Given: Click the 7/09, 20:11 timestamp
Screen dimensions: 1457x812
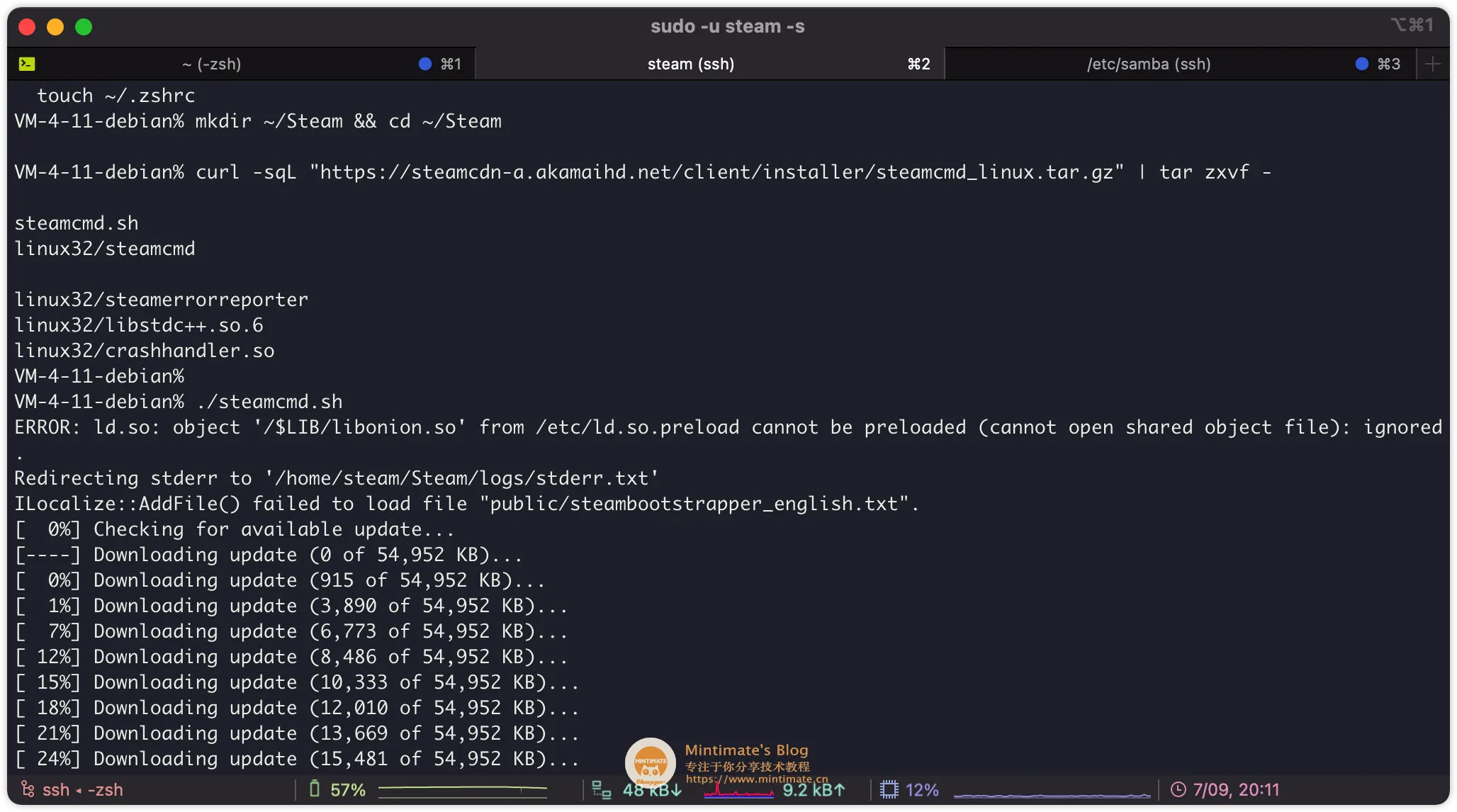Looking at the screenshot, I should pos(1237,789).
